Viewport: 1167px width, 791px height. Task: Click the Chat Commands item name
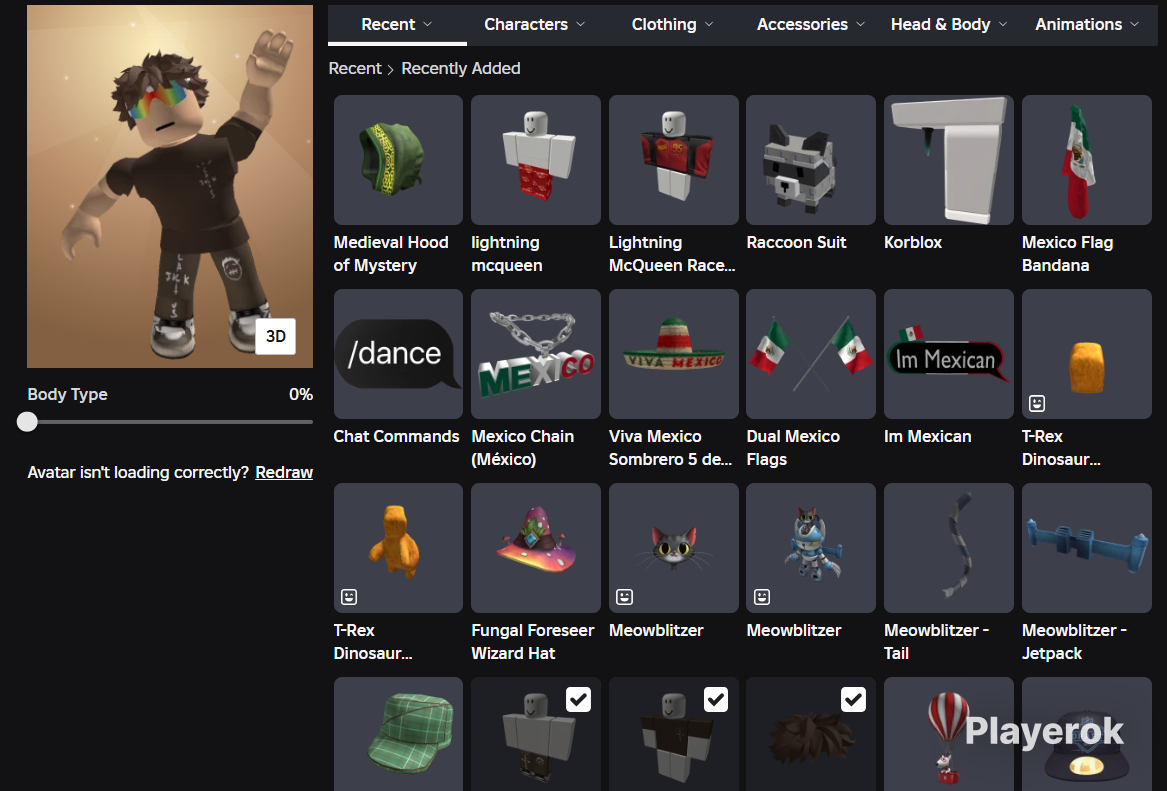pos(396,437)
